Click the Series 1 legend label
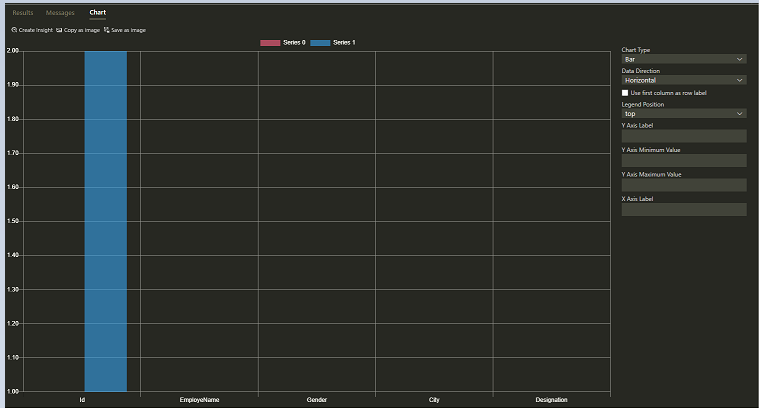Image resolution: width=759 pixels, height=408 pixels. 344,43
